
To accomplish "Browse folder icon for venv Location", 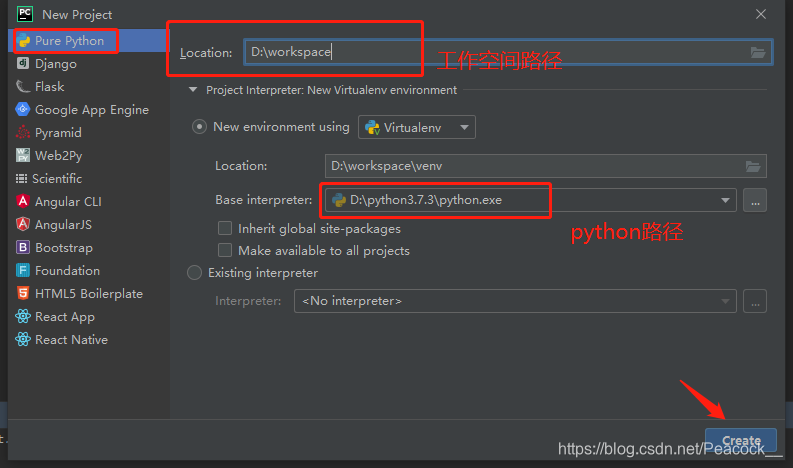I will tap(753, 166).
